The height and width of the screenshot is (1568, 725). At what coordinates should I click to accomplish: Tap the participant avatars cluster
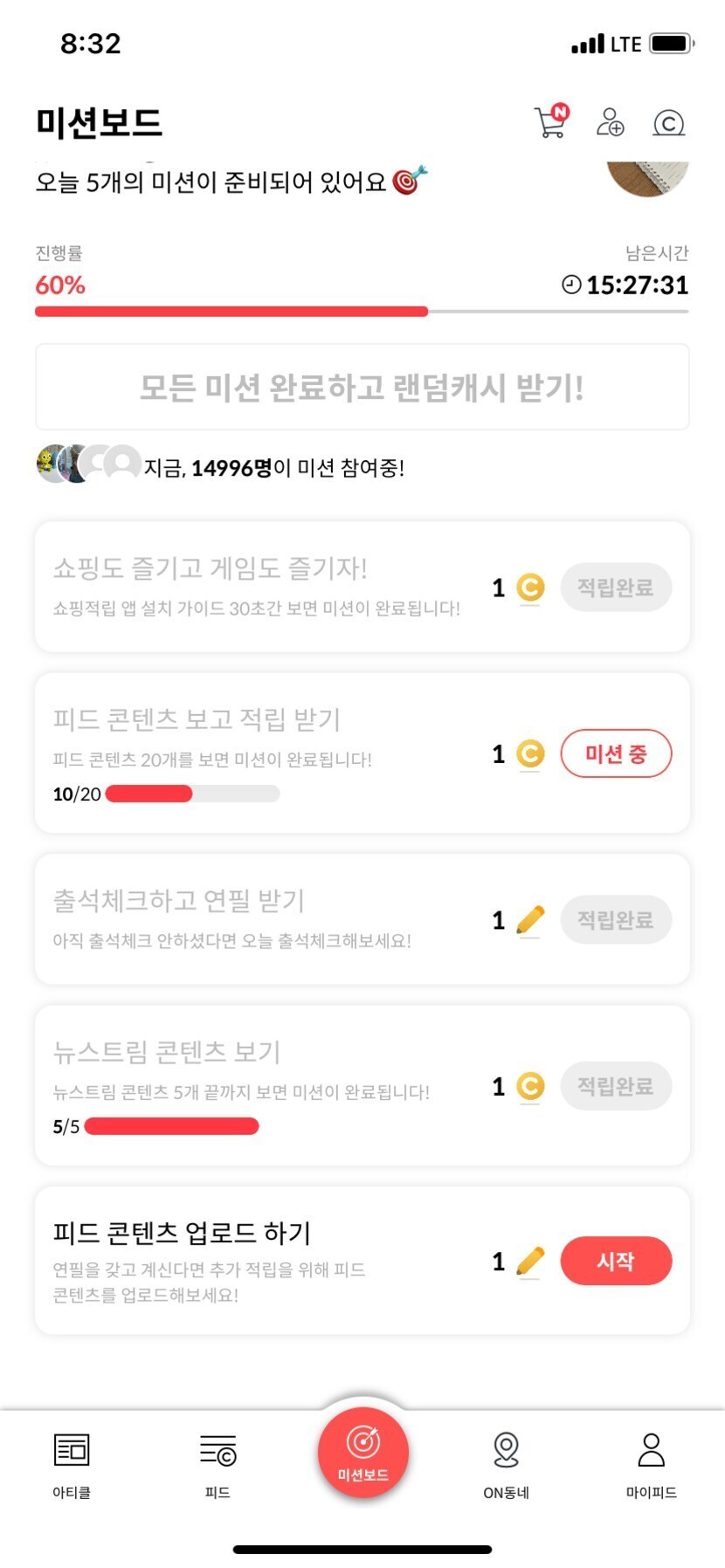pos(87,464)
